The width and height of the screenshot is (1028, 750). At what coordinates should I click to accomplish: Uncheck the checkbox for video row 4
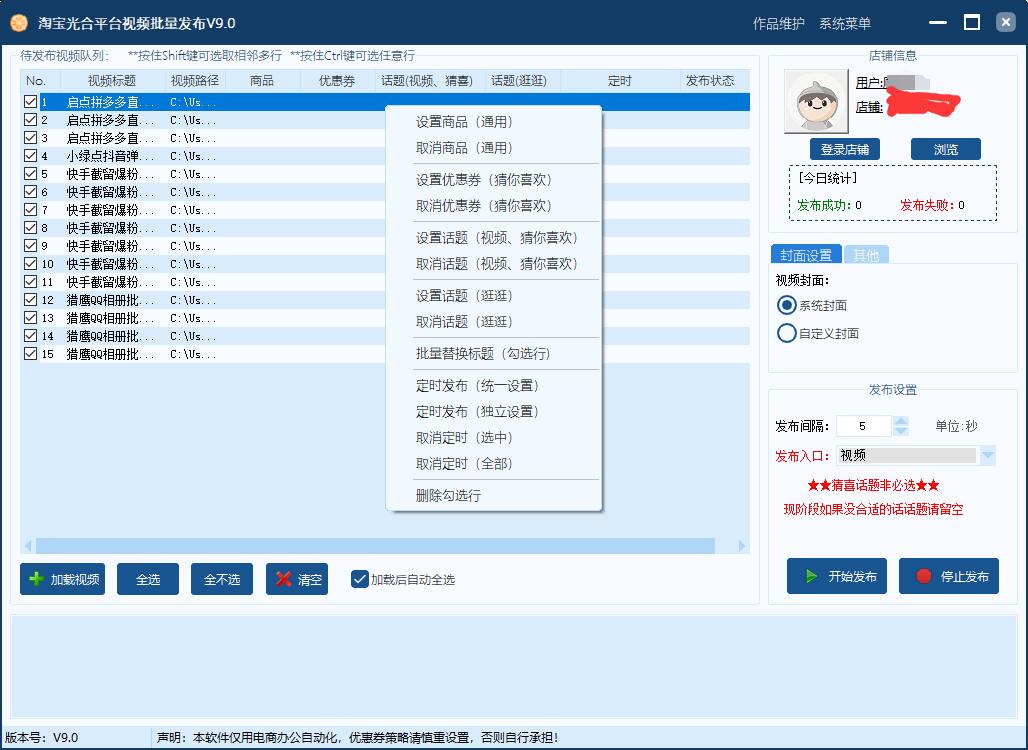pos(30,155)
